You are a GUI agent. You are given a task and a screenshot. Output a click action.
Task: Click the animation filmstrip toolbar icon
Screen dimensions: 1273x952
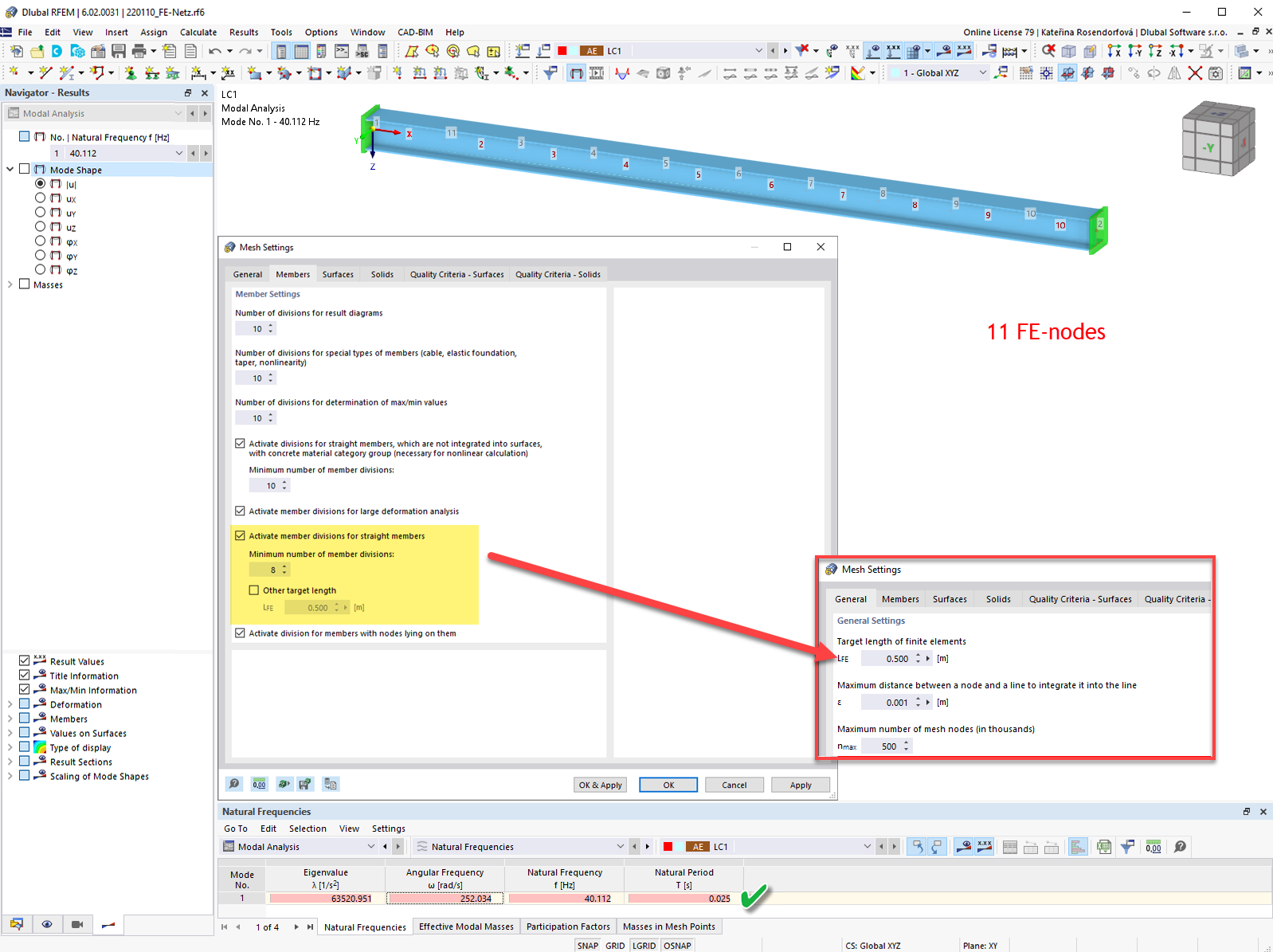pos(596,73)
